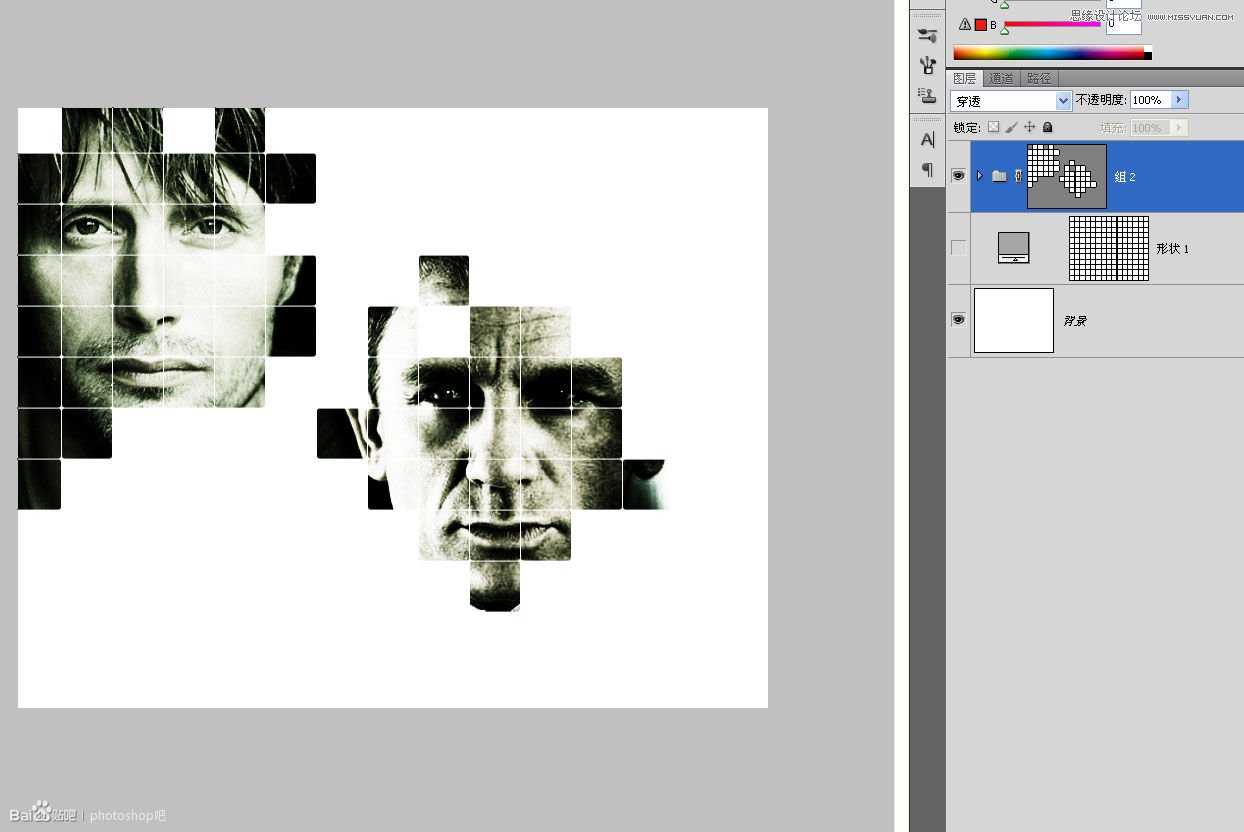Pick a color from the spectrum ramp
Screen dimensions: 1244x832
1052,53
